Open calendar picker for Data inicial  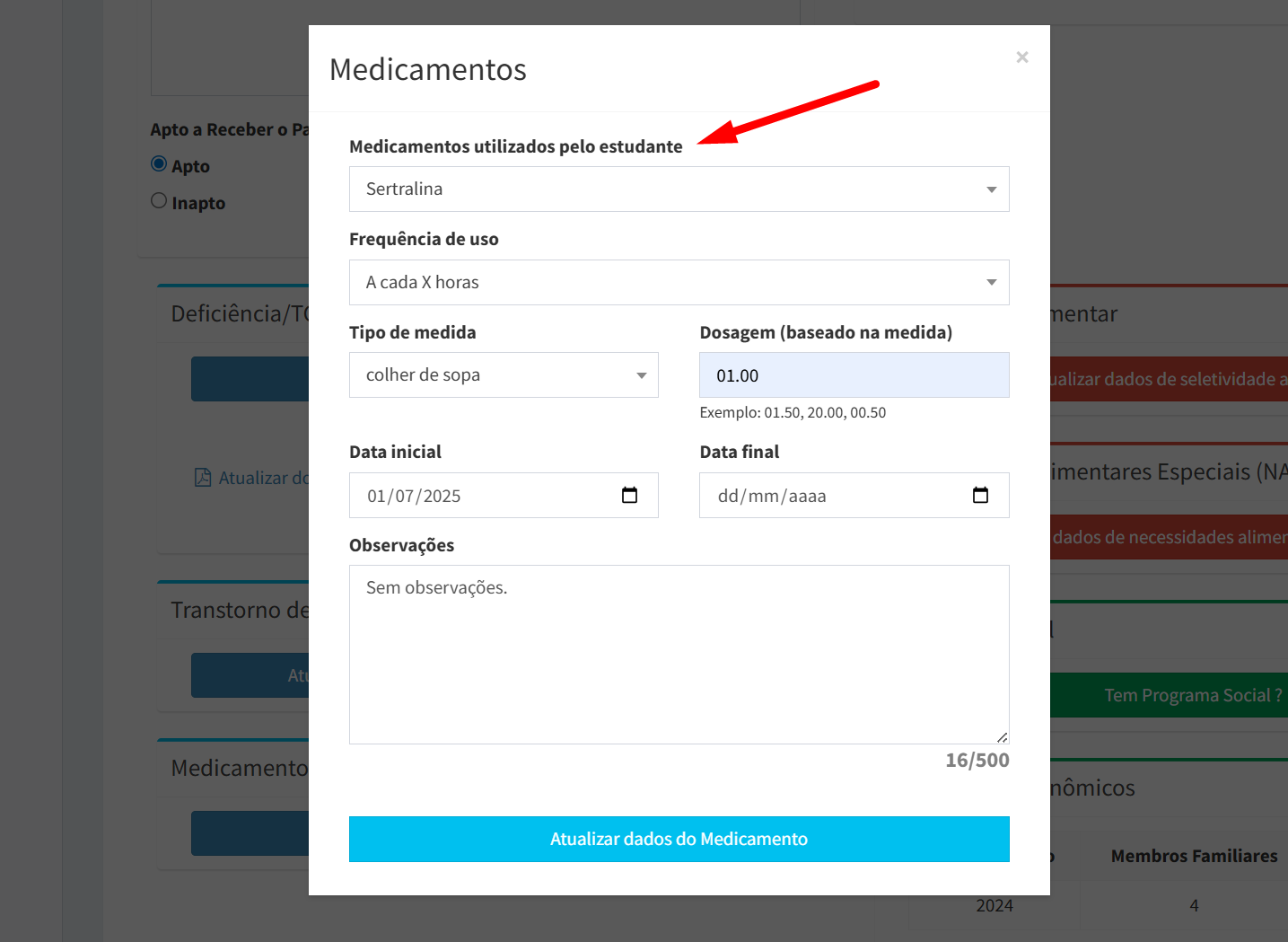tap(629, 496)
